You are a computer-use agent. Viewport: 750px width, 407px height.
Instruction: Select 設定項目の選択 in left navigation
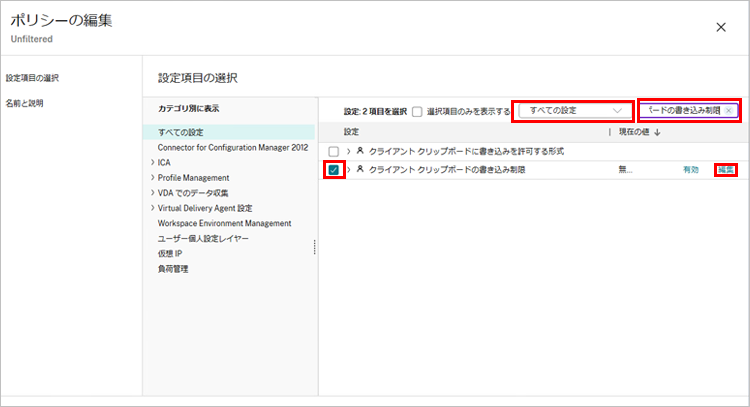tap(32, 77)
